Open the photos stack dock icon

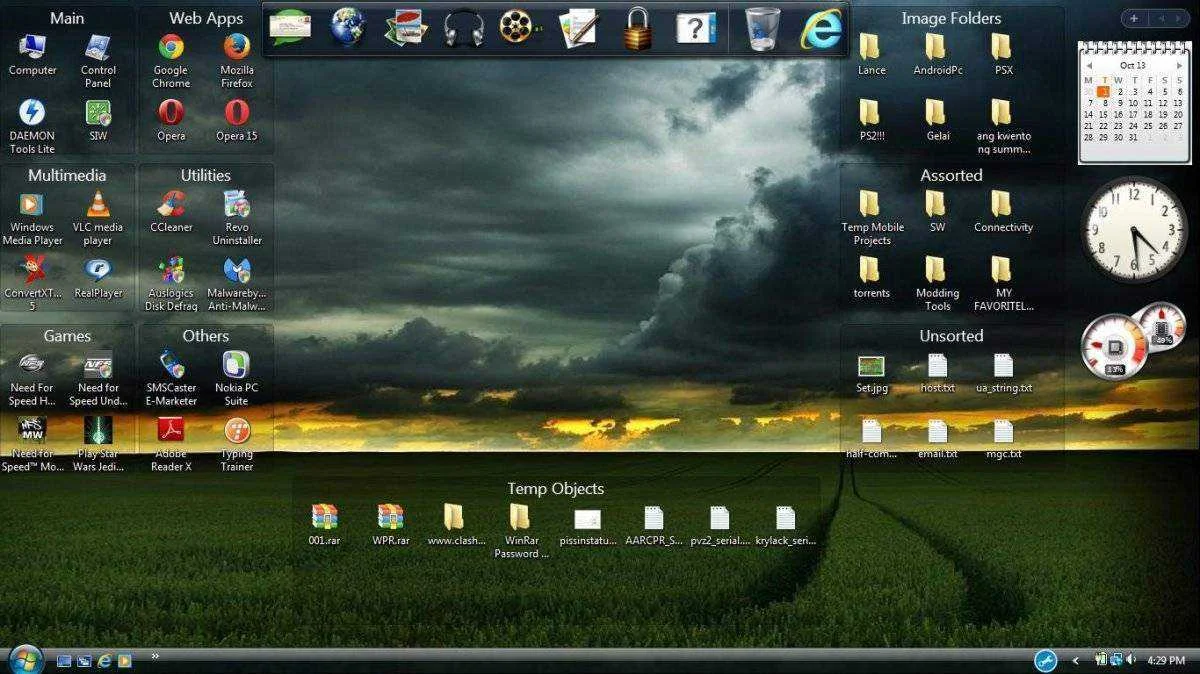(x=406, y=27)
